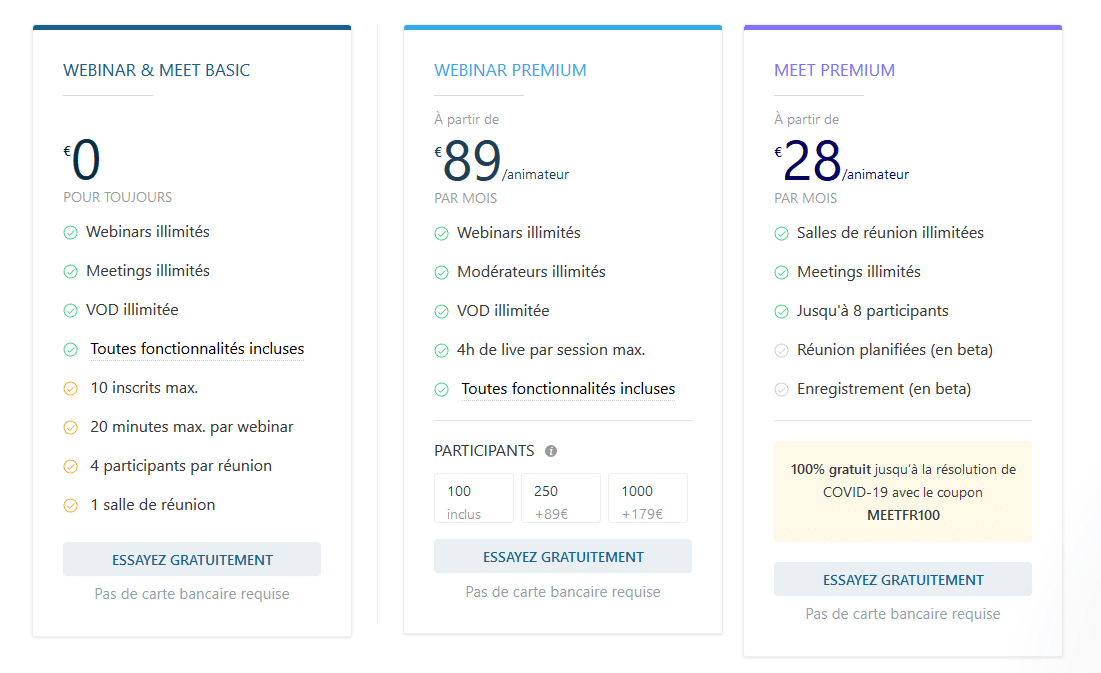This screenshot has height=673, width=1101.
Task: Click the grey check icon beside Réunion planifiées (en beta)
Action: click(x=782, y=351)
